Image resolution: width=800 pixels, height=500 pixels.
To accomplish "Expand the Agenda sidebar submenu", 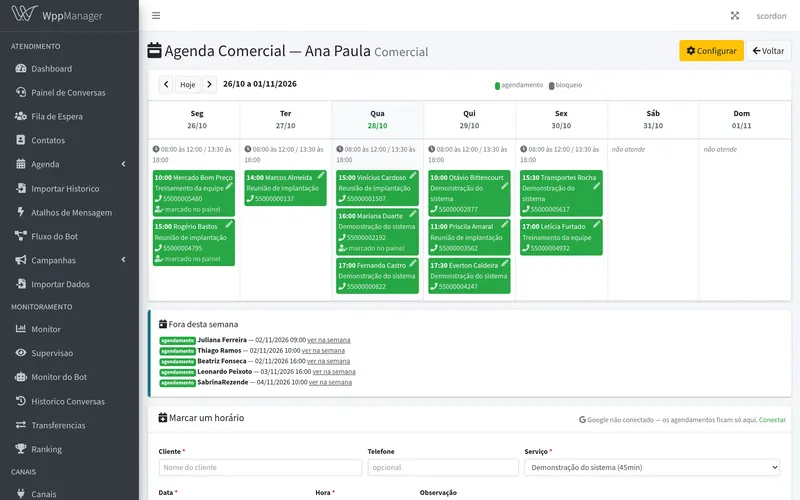I will coord(69,164).
